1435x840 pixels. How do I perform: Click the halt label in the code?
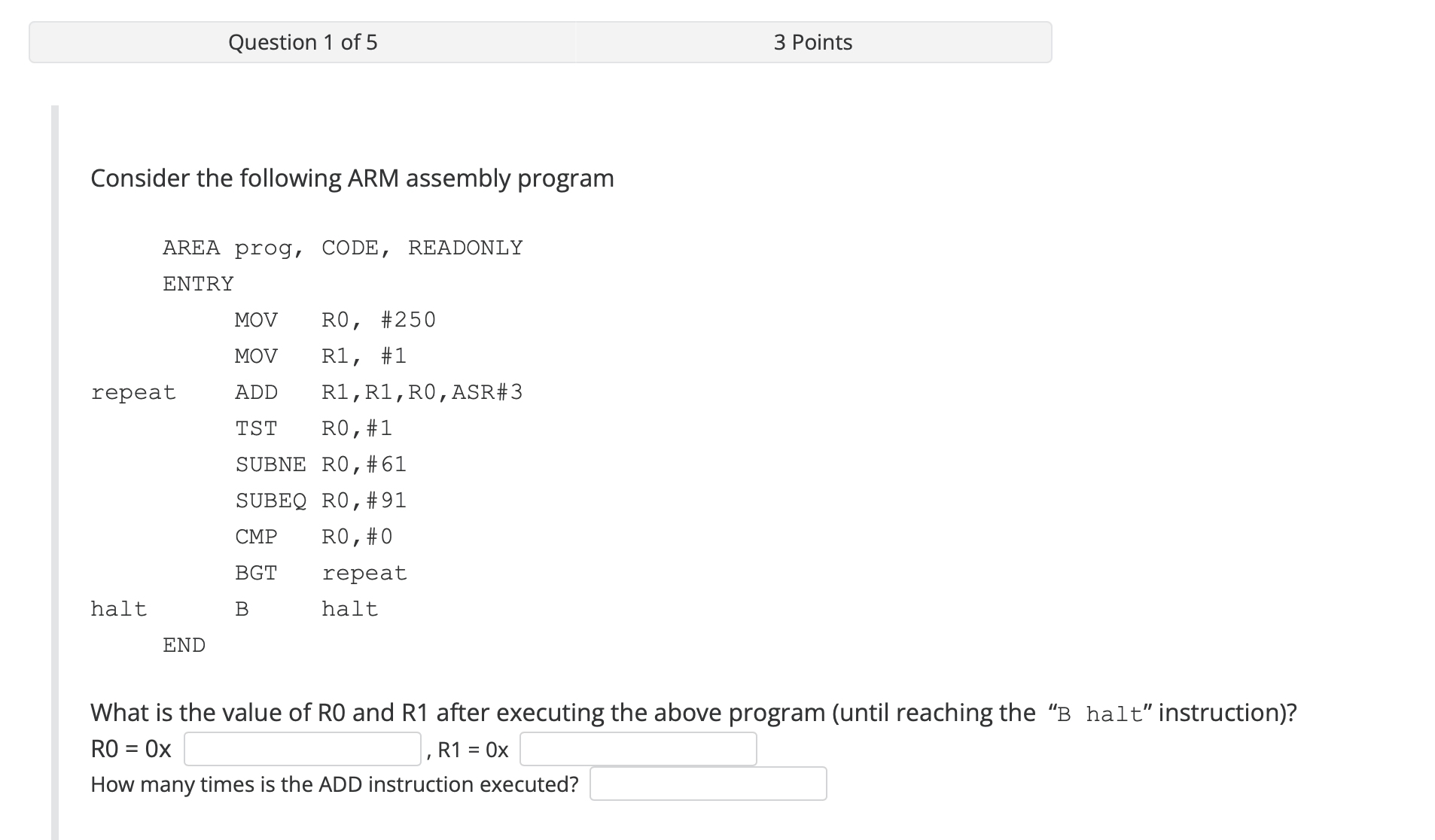pos(119,608)
